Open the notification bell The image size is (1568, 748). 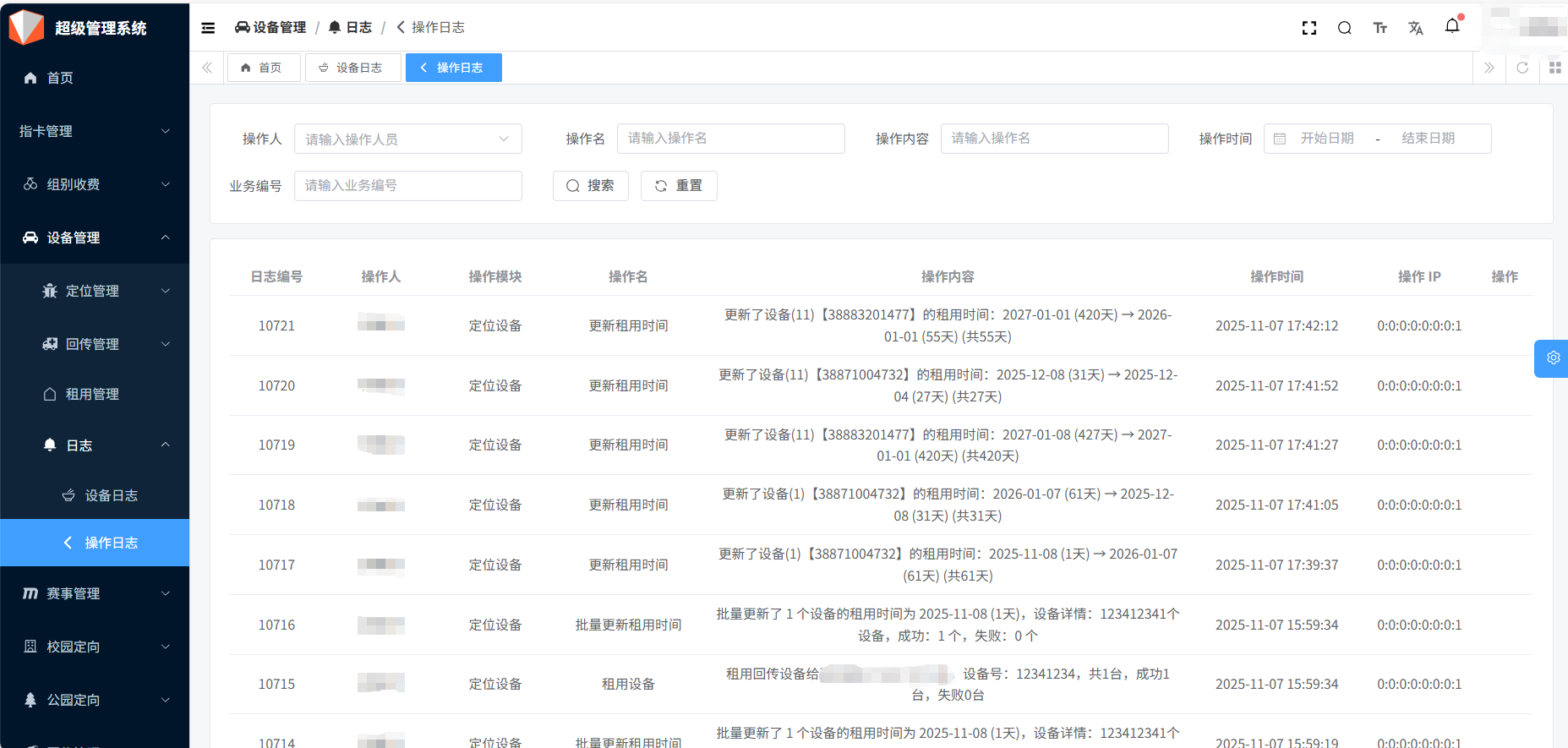(1452, 26)
